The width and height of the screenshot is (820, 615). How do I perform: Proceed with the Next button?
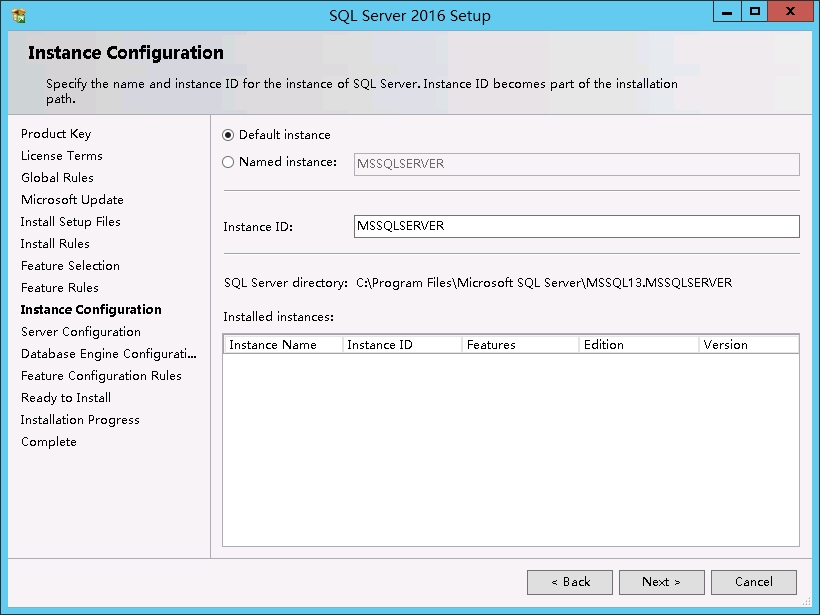coord(662,582)
